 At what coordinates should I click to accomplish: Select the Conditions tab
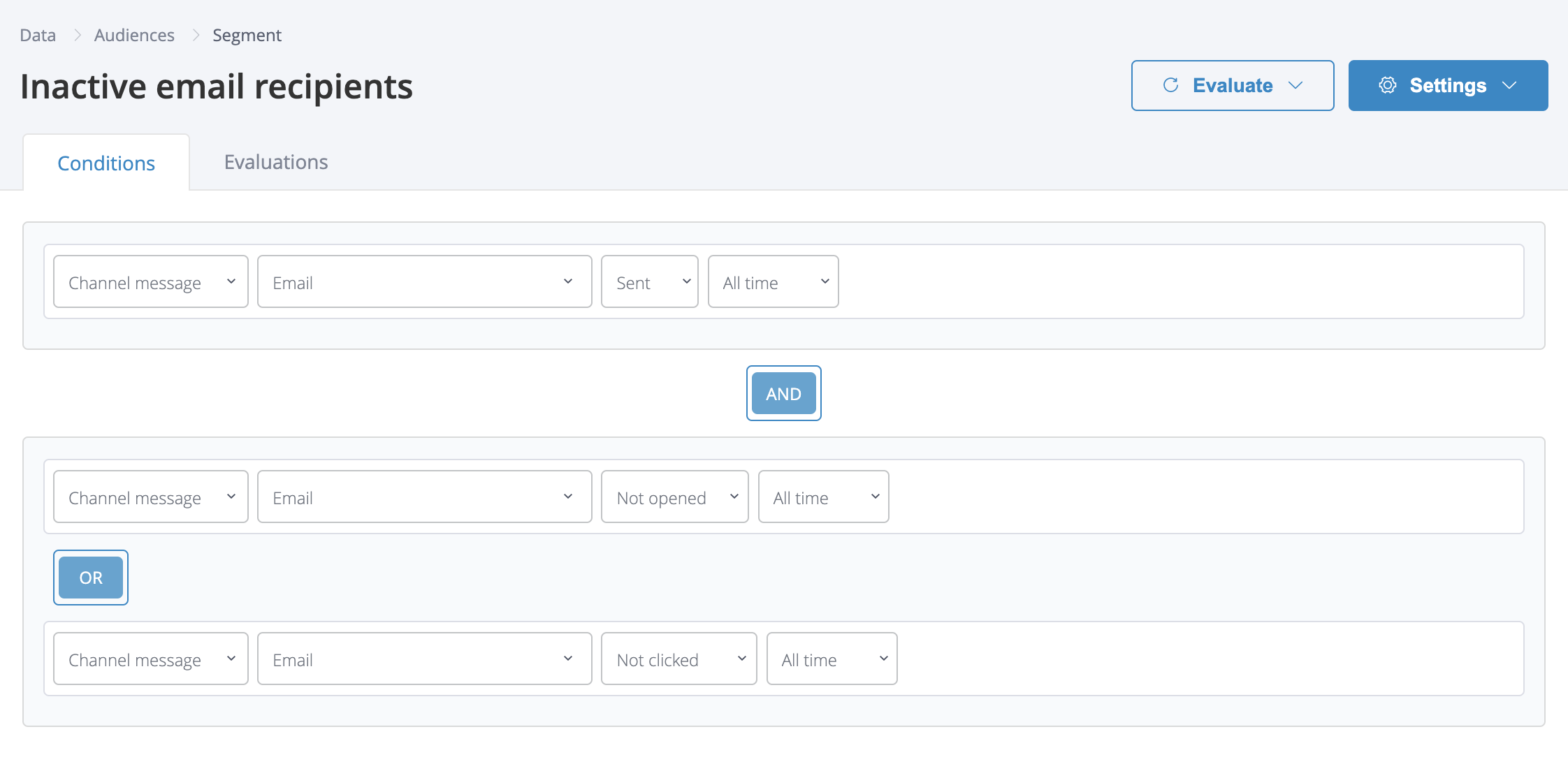[x=106, y=163]
